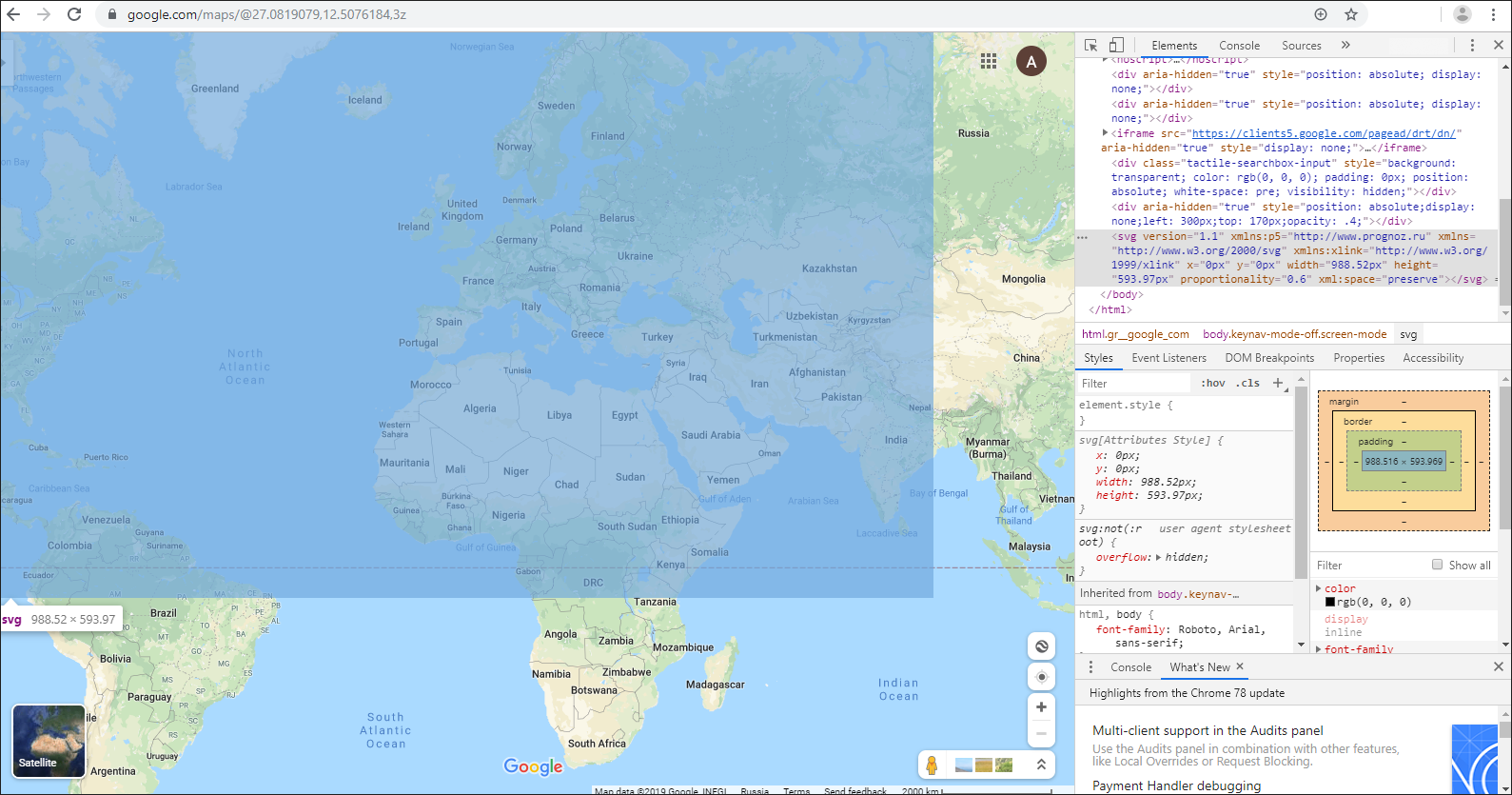Select svg in the breadcrumb
1512x795 pixels.
pyautogui.click(x=1408, y=334)
